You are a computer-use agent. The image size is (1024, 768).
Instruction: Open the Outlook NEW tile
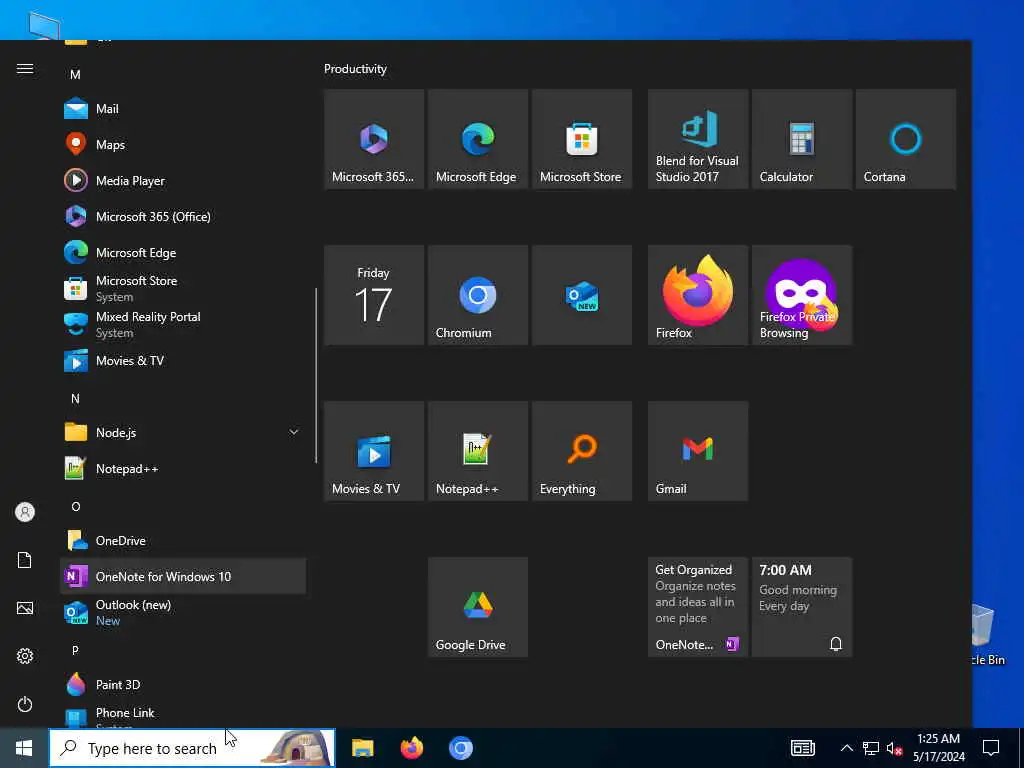pos(581,295)
